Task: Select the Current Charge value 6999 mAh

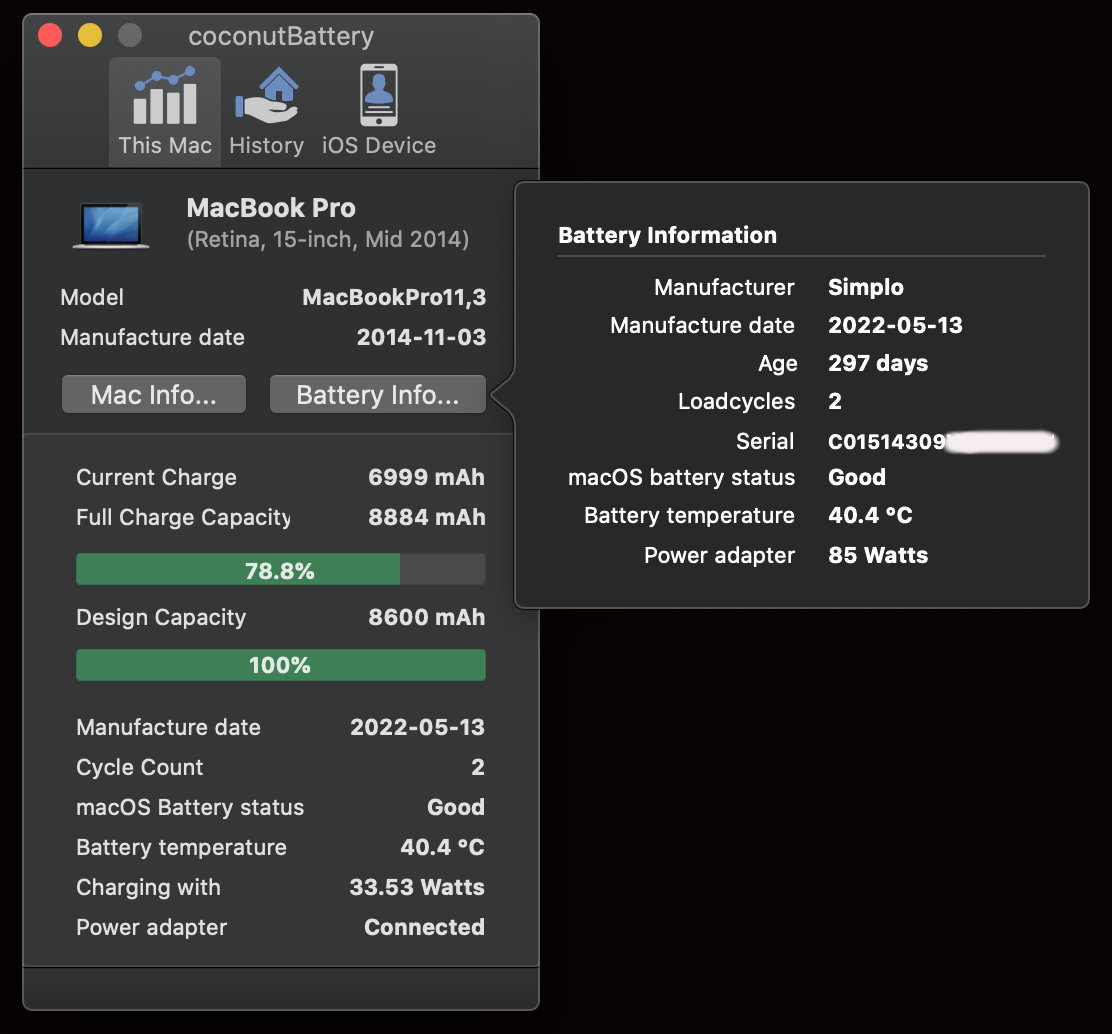Action: (x=426, y=477)
